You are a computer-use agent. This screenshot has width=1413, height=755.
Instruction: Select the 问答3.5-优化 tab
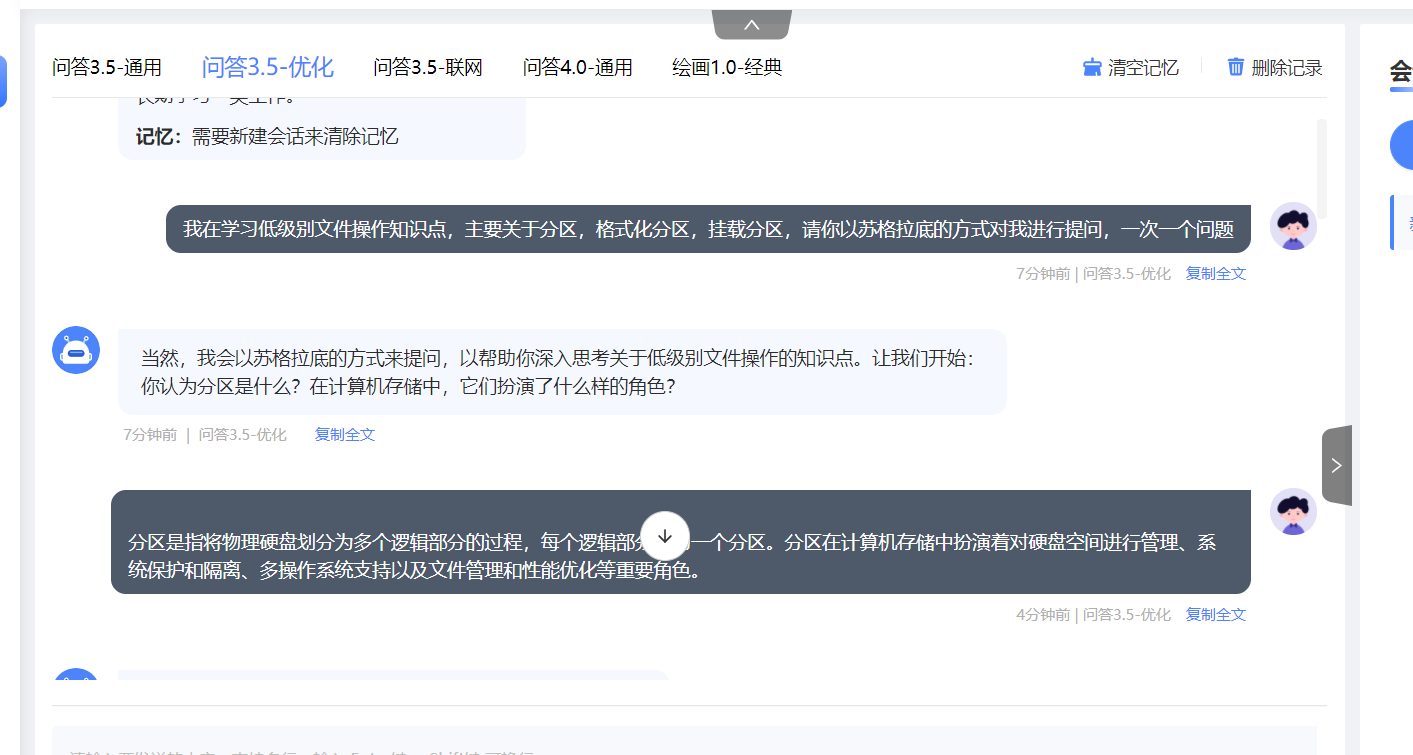tap(268, 67)
